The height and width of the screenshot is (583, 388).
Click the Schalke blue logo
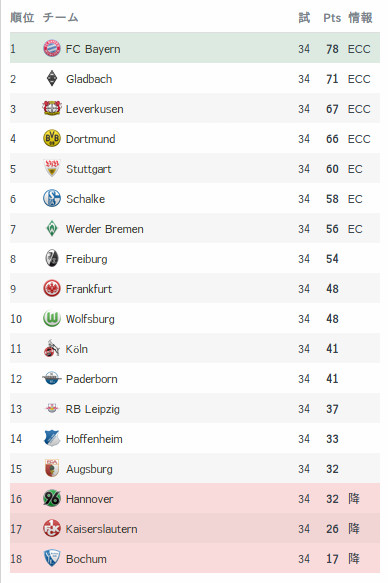52,199
